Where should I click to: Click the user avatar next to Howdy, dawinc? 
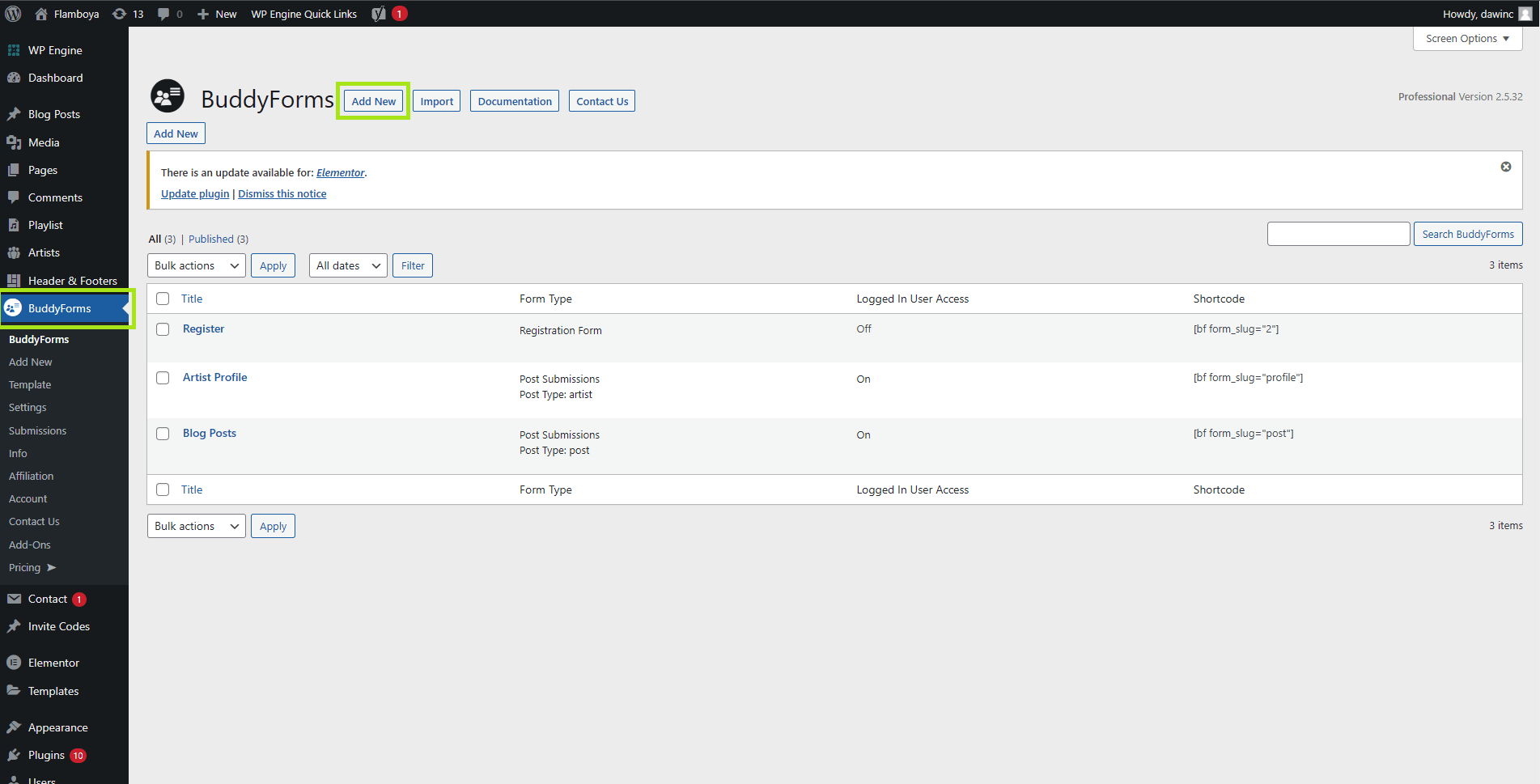point(1525,14)
